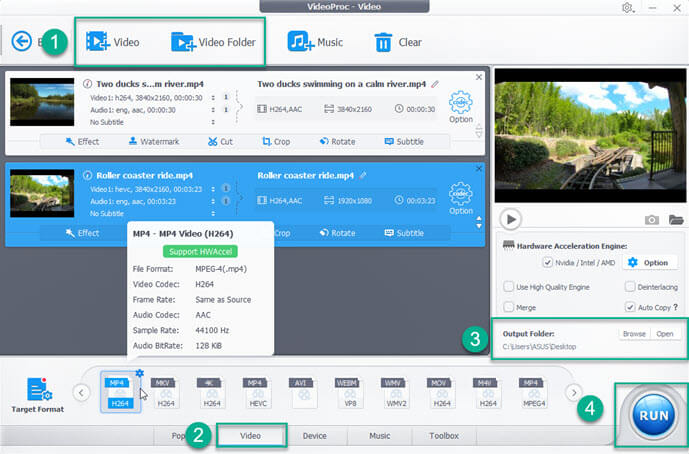Take a snapshot with camera icon
This screenshot has width=689, height=454.
652,219
